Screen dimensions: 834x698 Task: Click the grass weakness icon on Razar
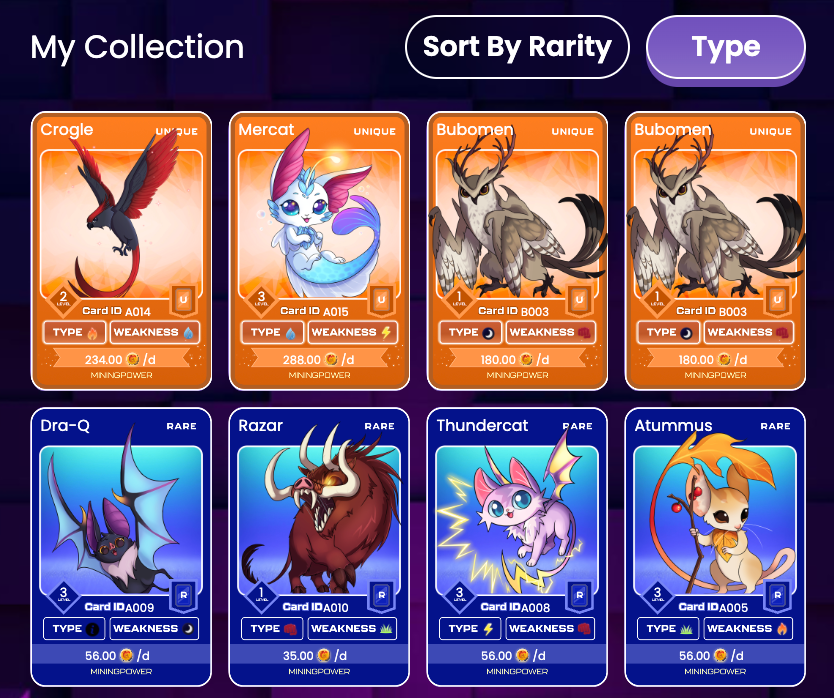tap(386, 629)
